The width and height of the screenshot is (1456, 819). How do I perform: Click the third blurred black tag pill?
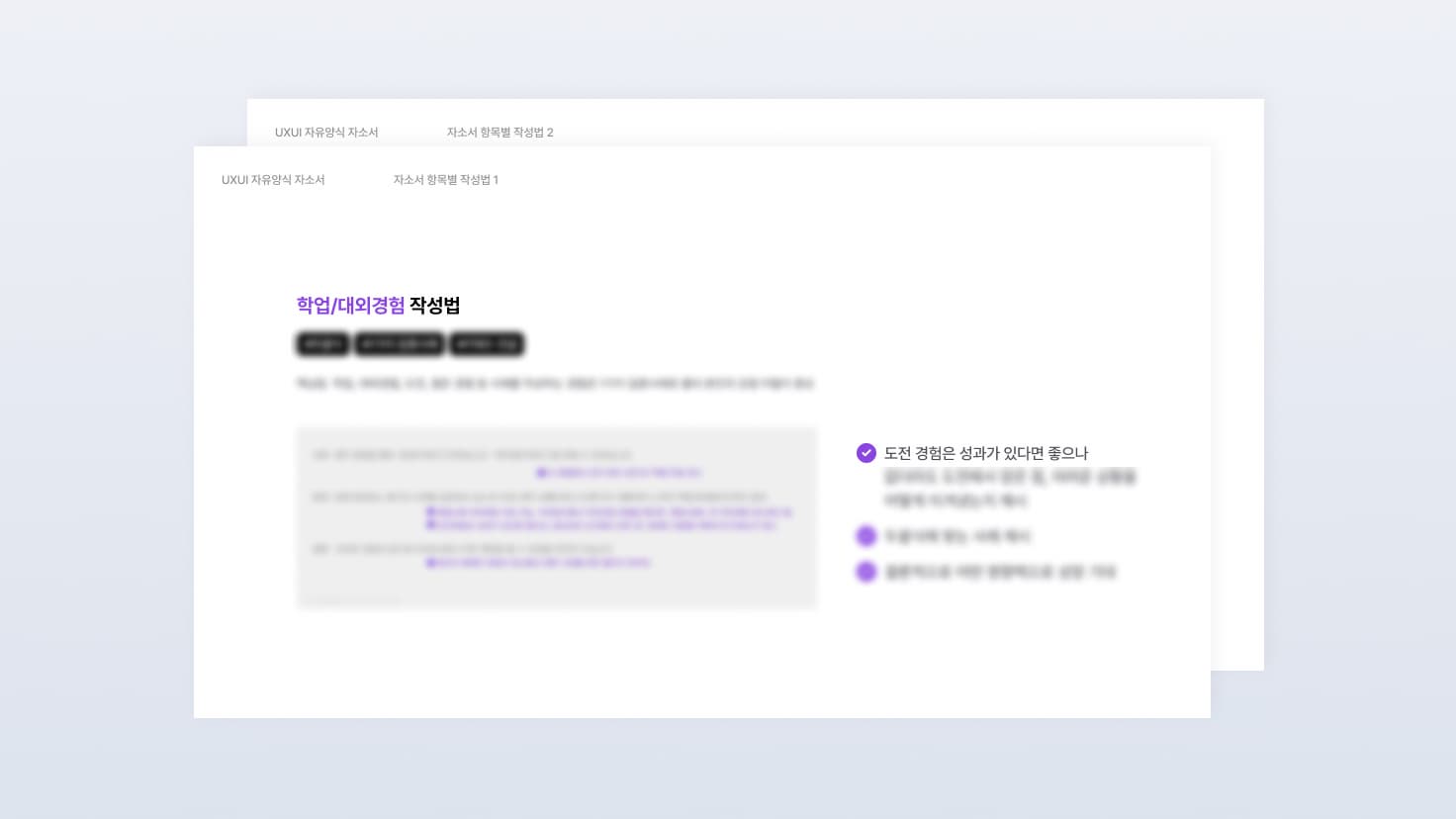pos(487,344)
